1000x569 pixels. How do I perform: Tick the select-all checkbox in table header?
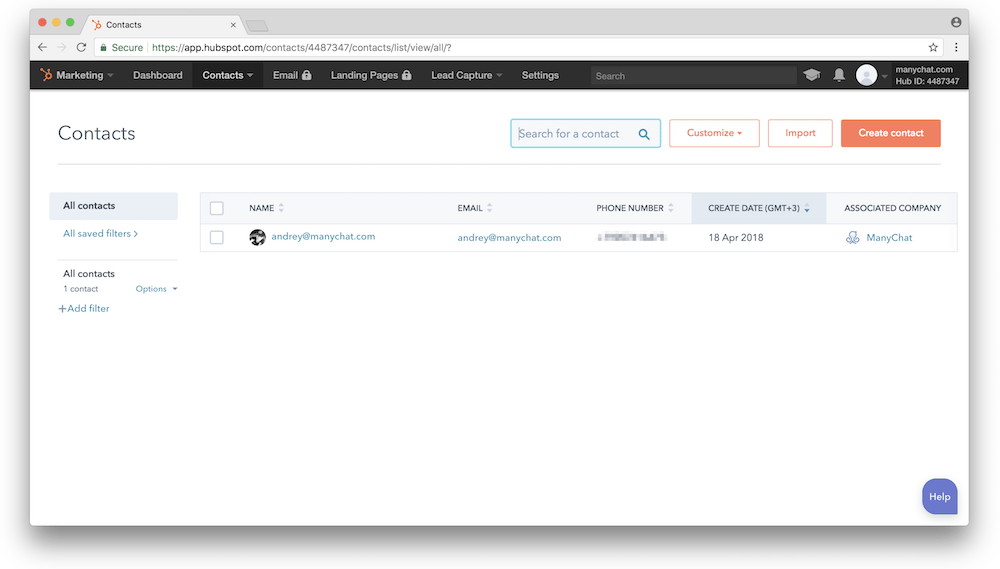217,208
